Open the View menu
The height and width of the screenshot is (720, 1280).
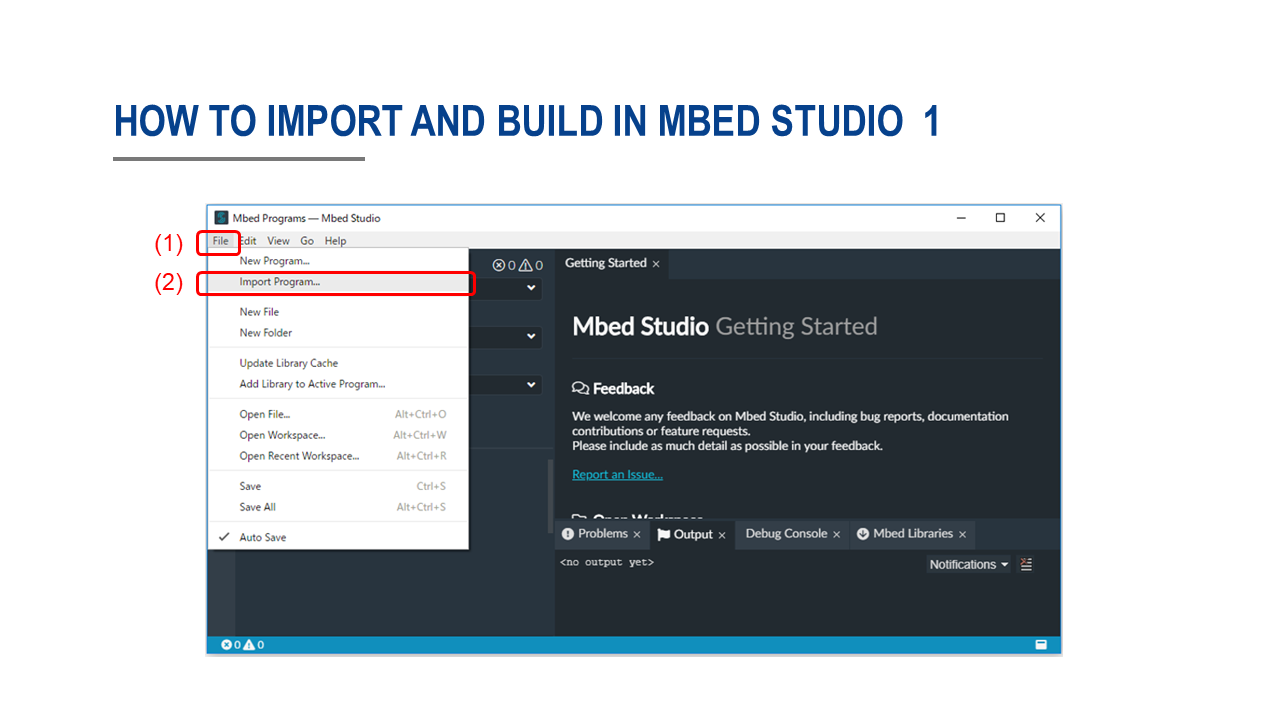pos(278,241)
